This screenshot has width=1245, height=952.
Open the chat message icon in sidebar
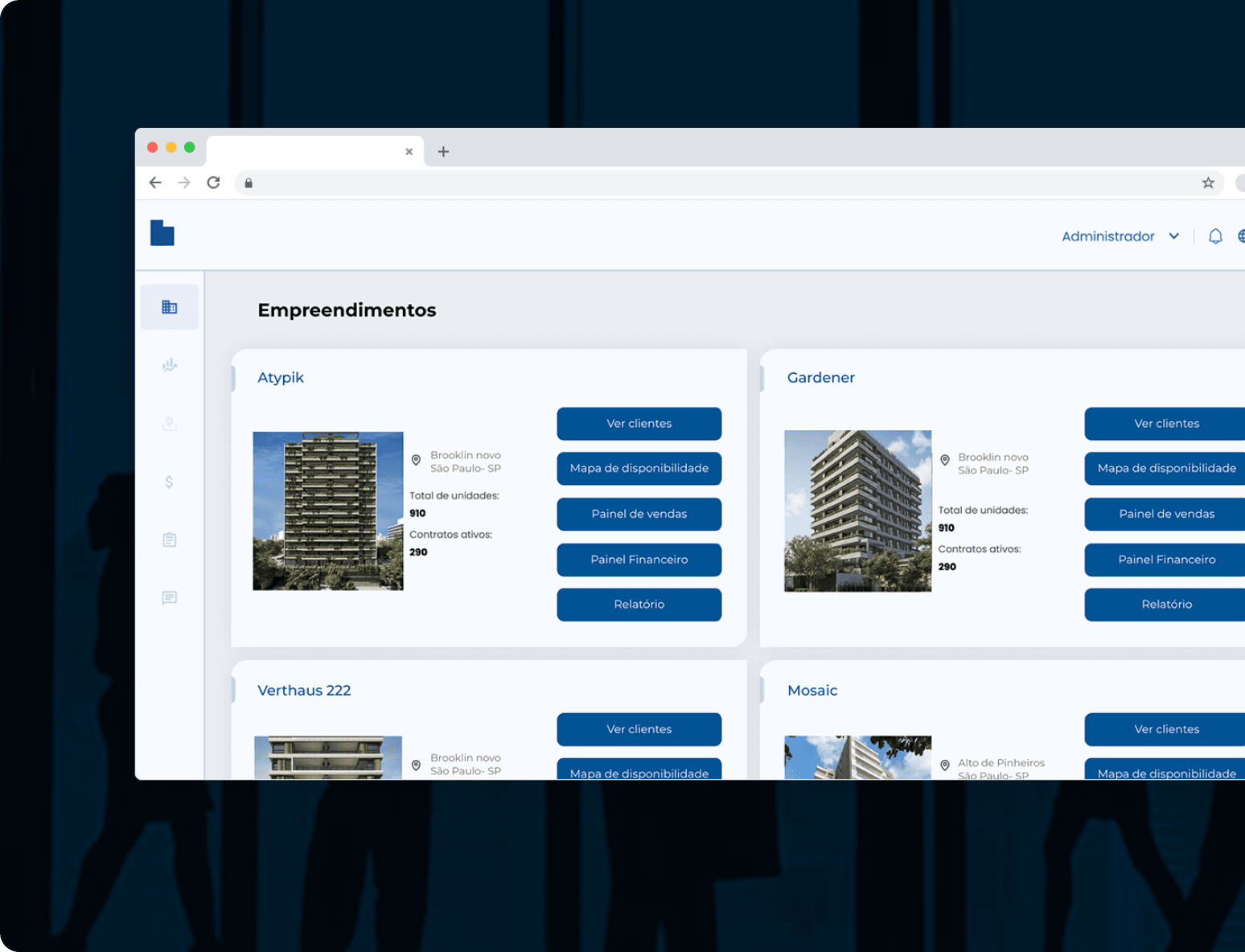click(169, 598)
